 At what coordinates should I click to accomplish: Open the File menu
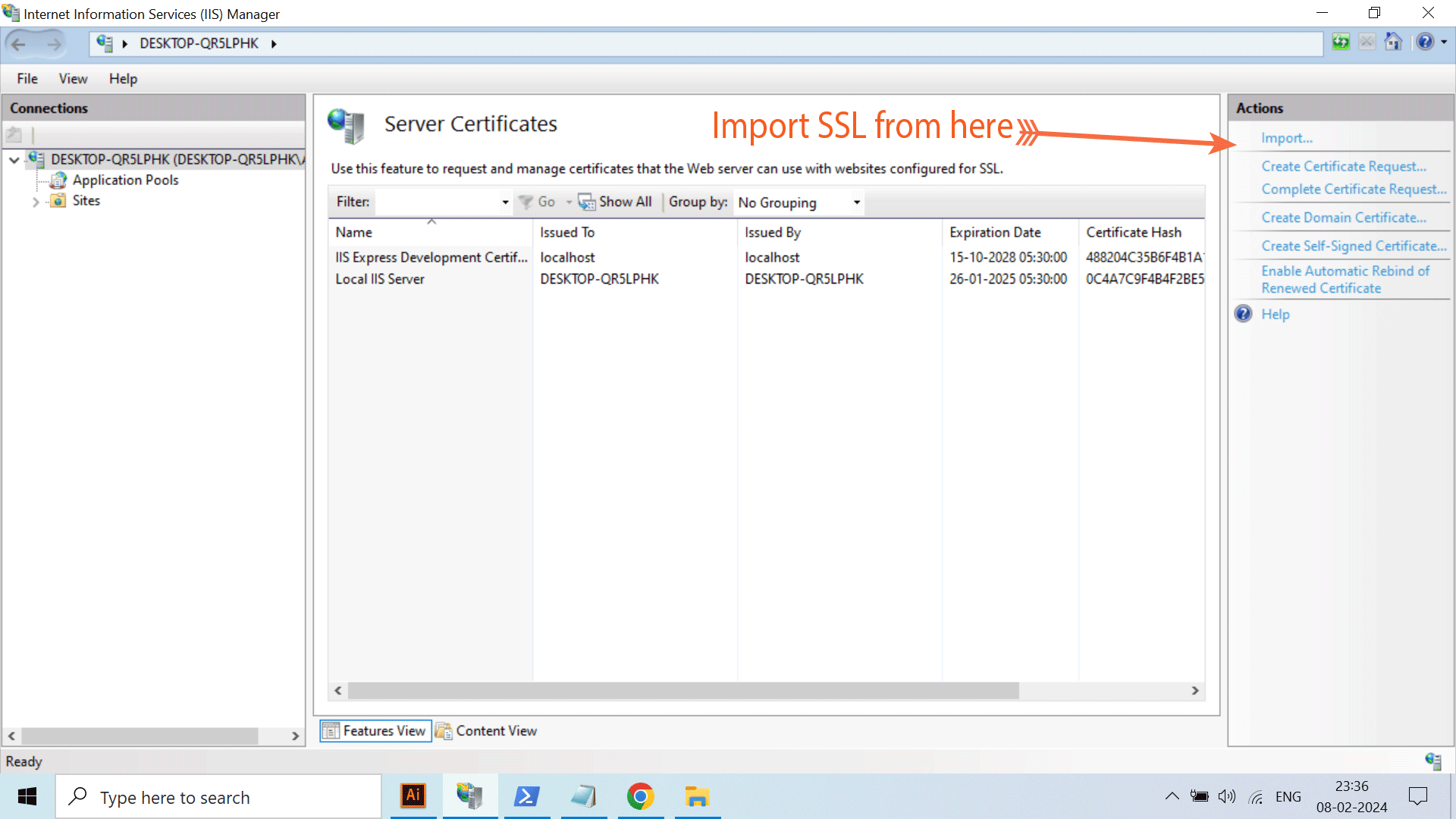tap(27, 79)
